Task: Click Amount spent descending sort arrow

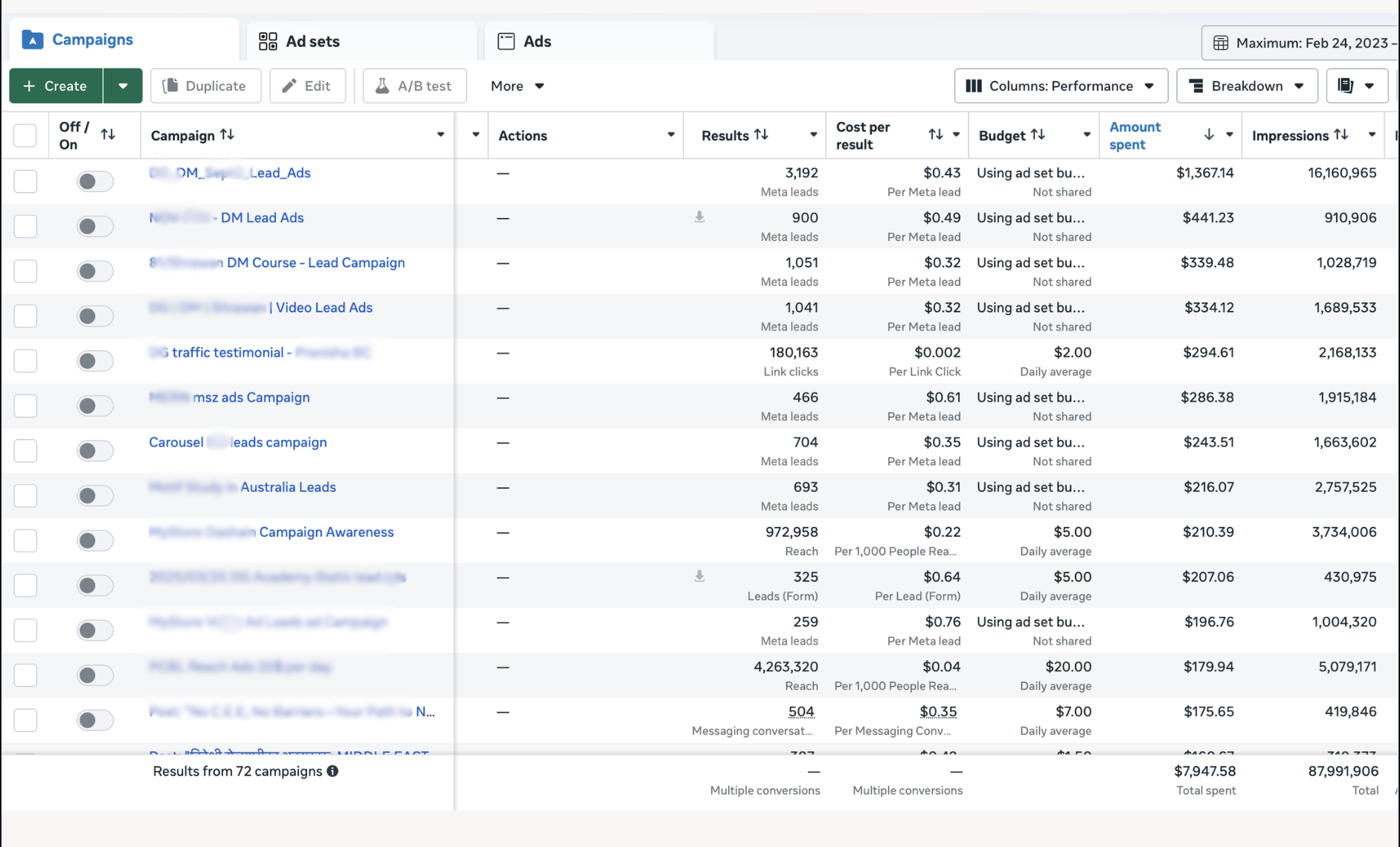Action: coord(1209,134)
